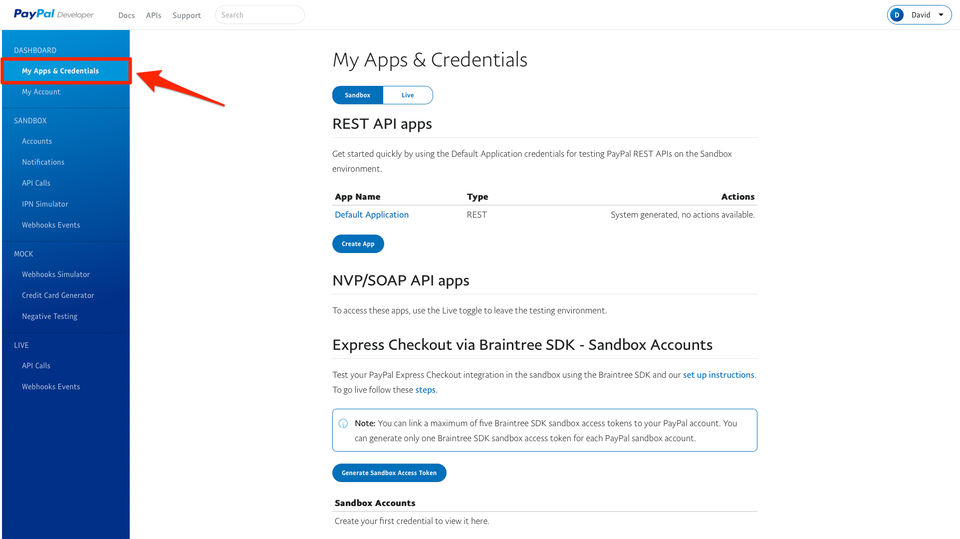960x539 pixels.
Task: Click the App Name column header
Action: (358, 197)
